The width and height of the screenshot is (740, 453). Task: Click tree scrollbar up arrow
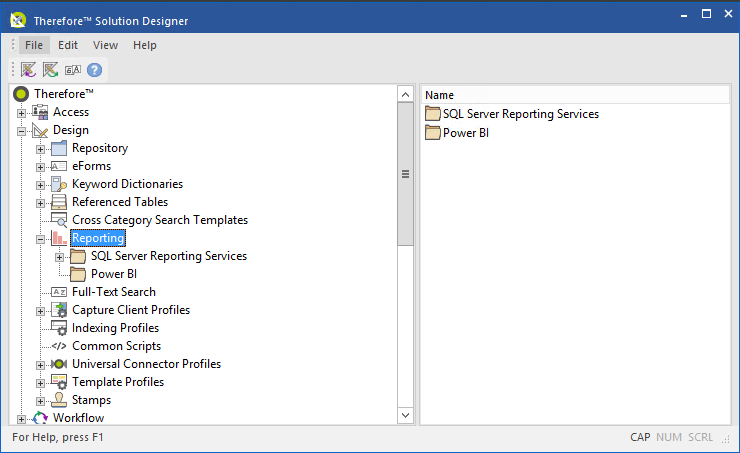click(x=405, y=94)
